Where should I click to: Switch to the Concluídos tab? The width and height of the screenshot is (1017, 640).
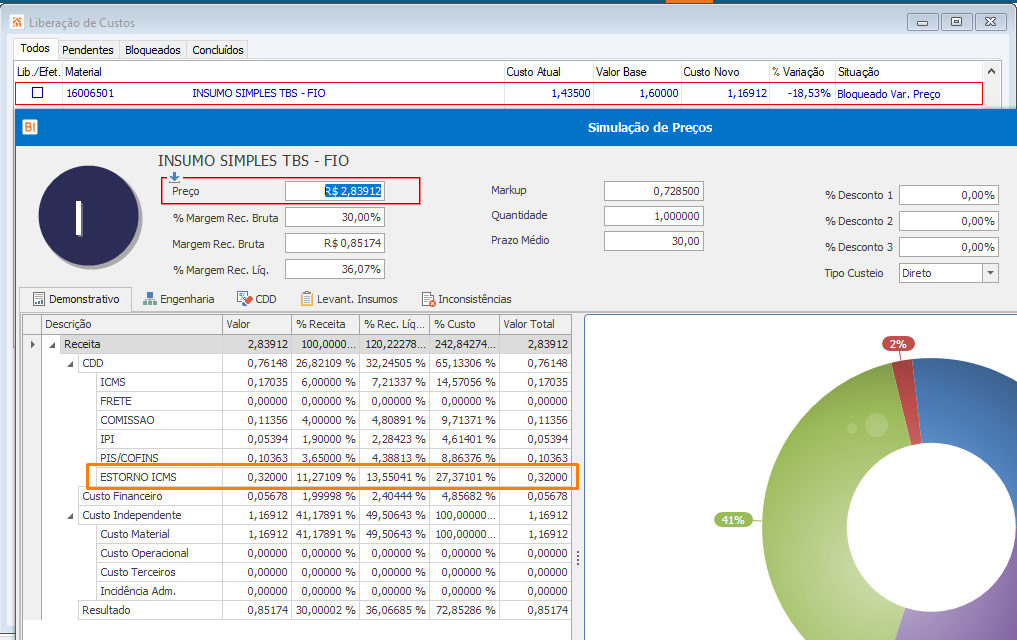tap(218, 50)
